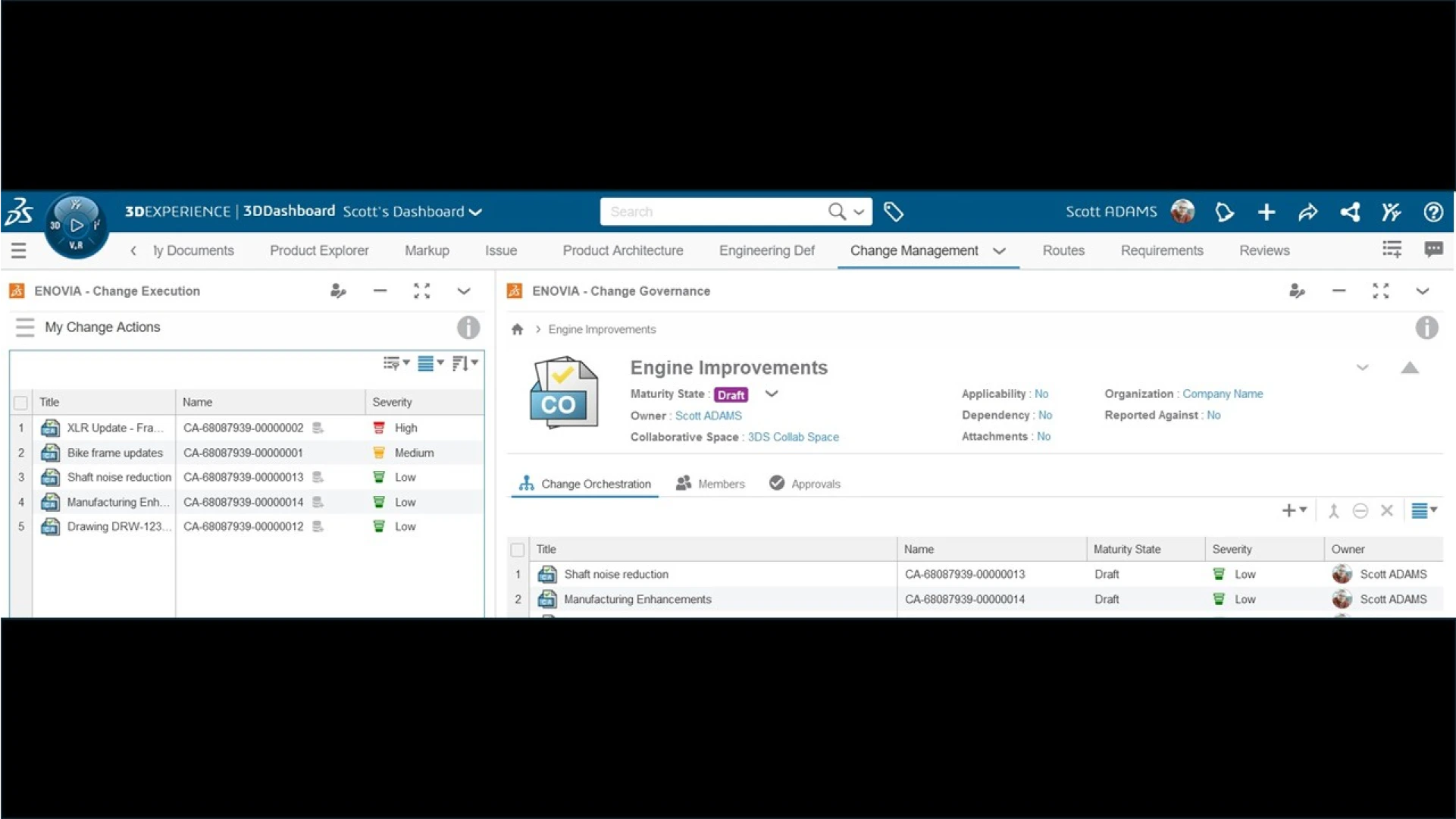Click share widget icon in Change Execution
The image size is (1456, 819).
pyautogui.click(x=338, y=291)
